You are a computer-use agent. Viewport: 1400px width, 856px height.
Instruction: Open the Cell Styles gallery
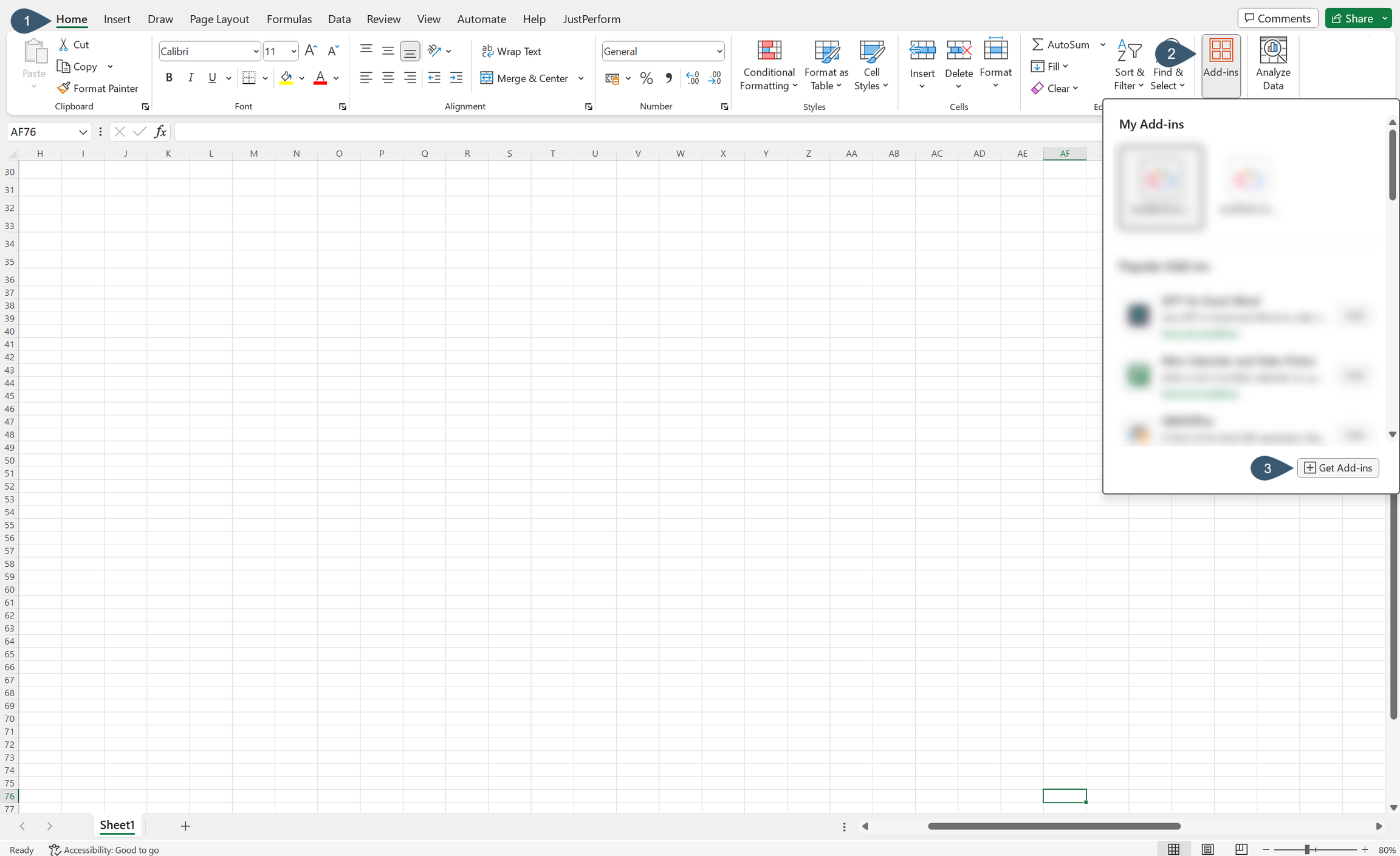coord(871,65)
